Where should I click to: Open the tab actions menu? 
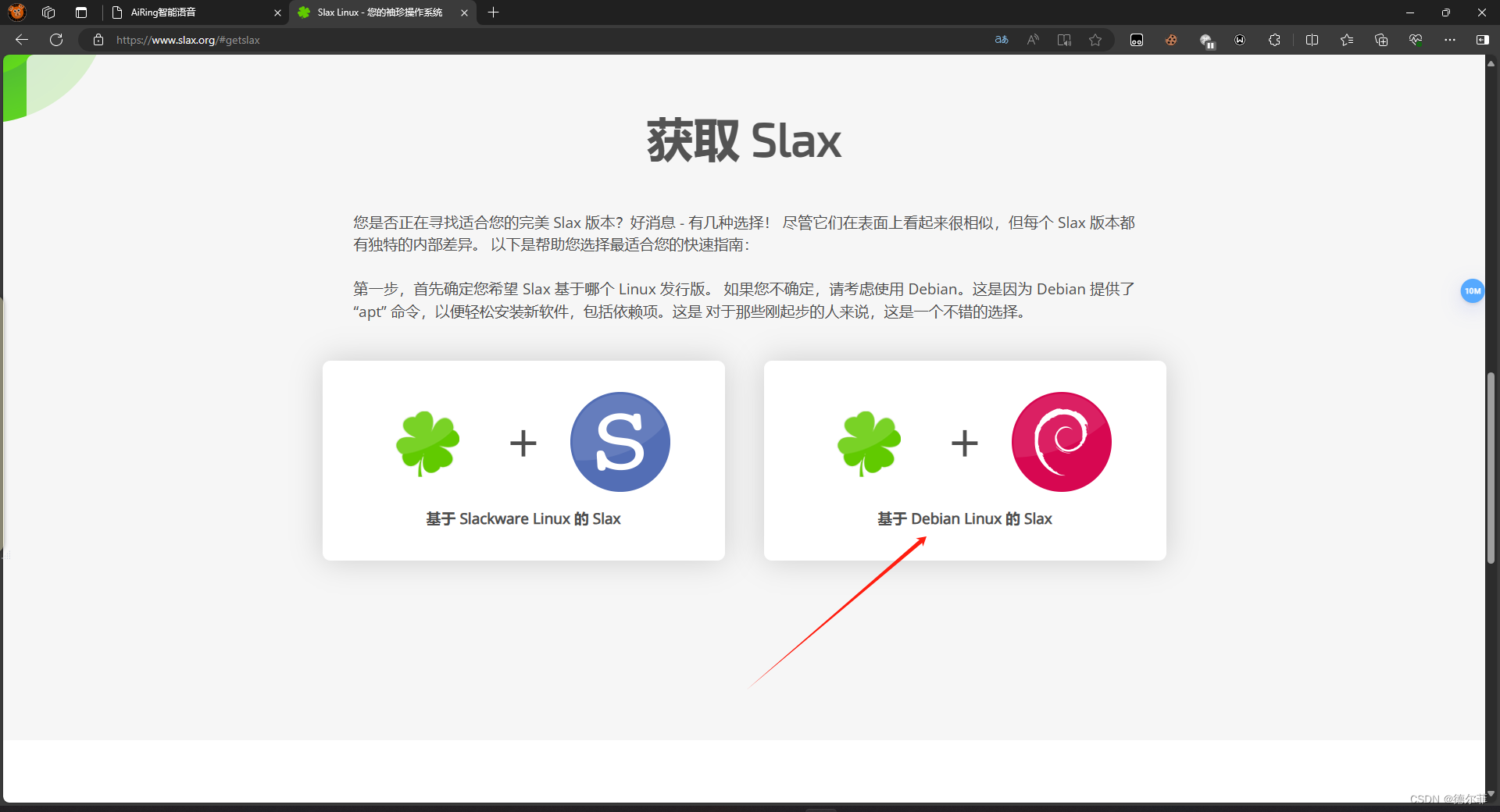click(81, 12)
